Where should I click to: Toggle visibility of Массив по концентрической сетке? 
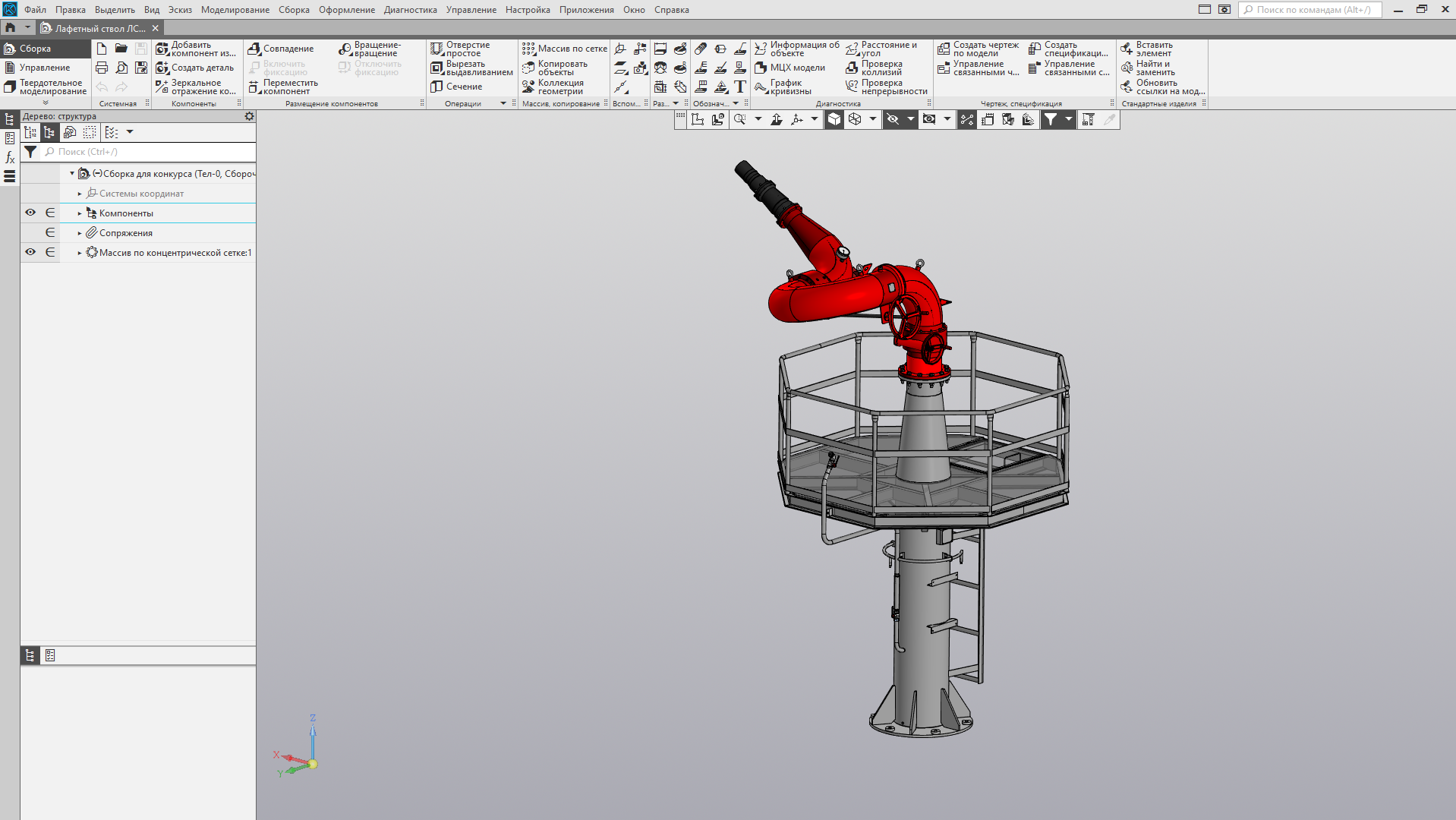tap(30, 252)
